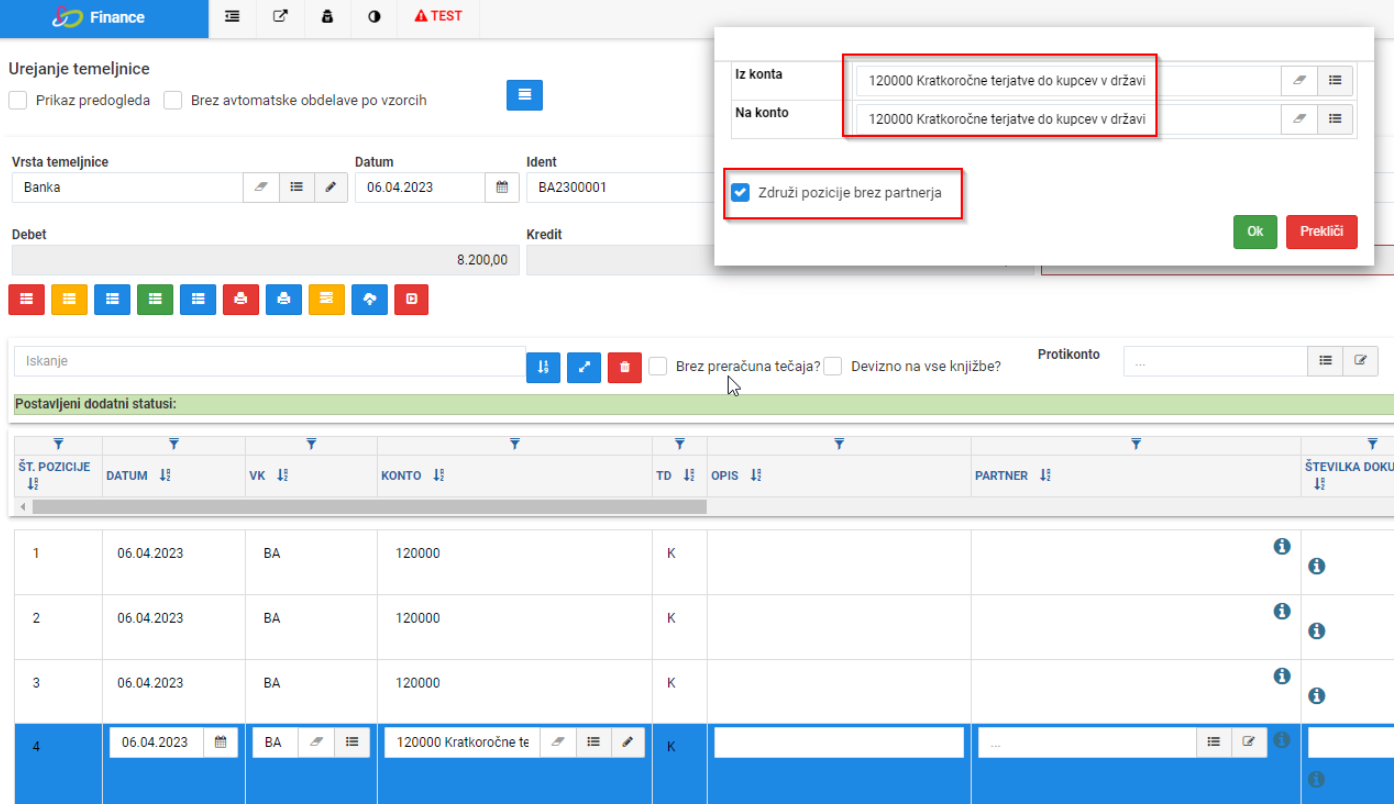Edit konto with pencil in row 4

tap(628, 742)
